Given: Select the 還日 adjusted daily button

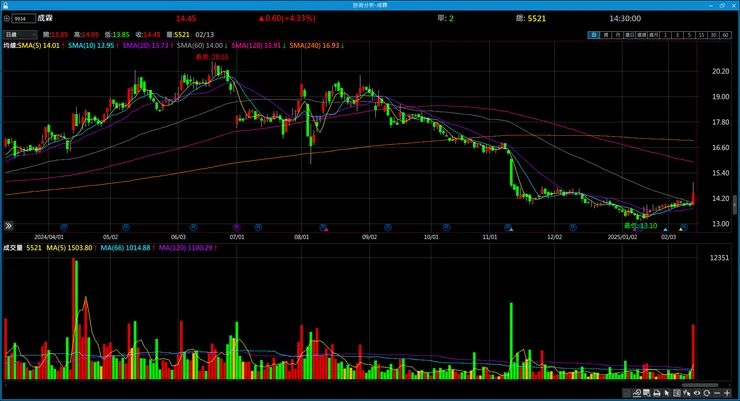Looking at the screenshot, I should click(x=629, y=35).
